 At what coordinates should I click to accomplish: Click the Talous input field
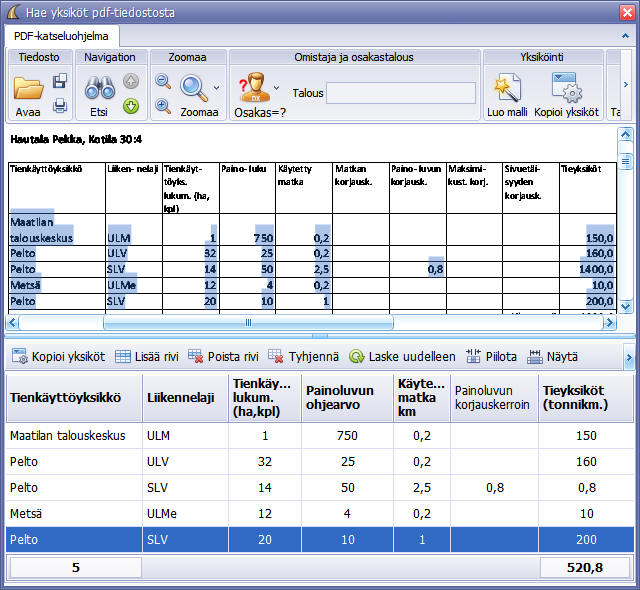[x=399, y=93]
